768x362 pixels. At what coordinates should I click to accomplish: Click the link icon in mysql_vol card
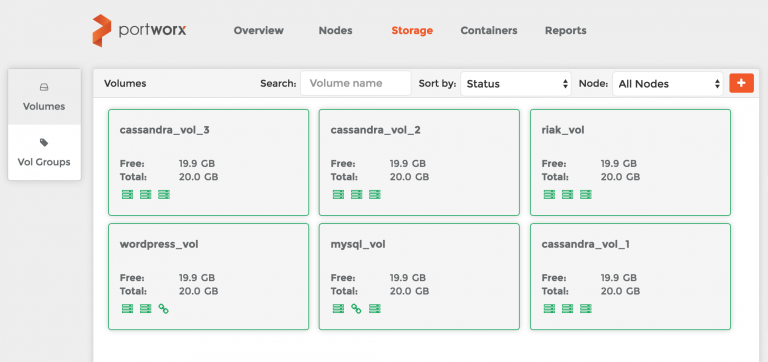coord(356,309)
